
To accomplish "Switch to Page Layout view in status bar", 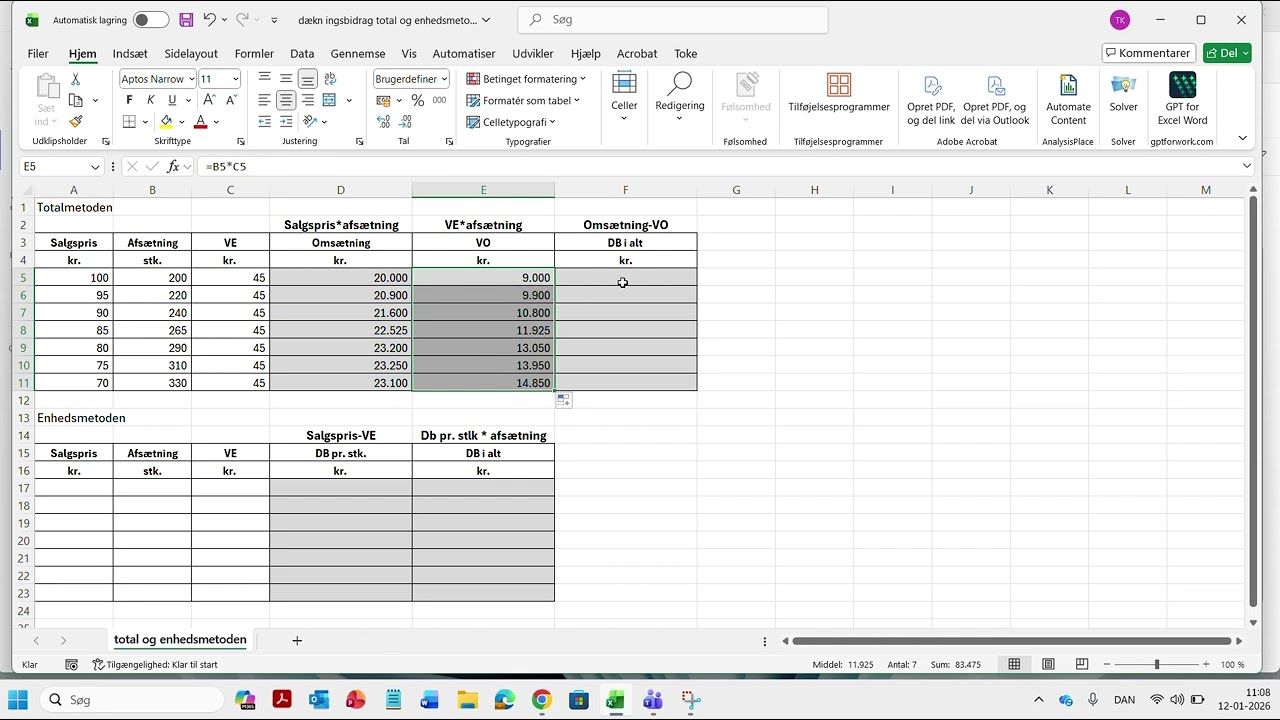I will 1048,664.
